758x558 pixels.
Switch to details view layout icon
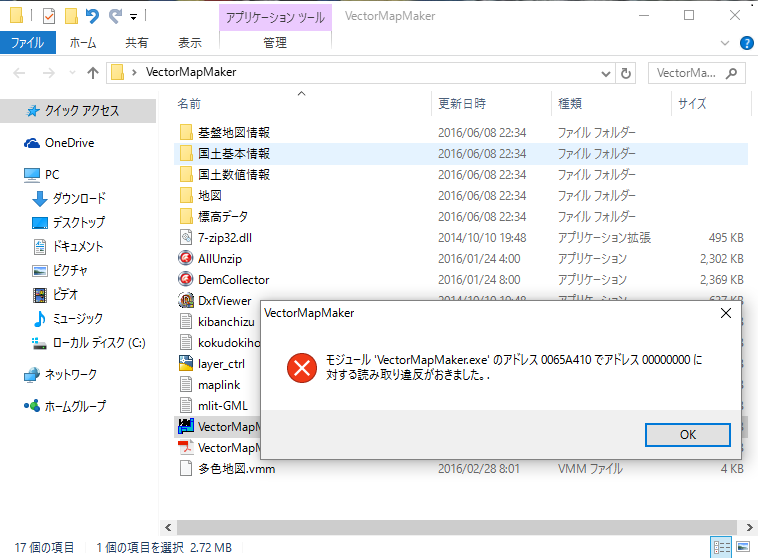(721, 547)
